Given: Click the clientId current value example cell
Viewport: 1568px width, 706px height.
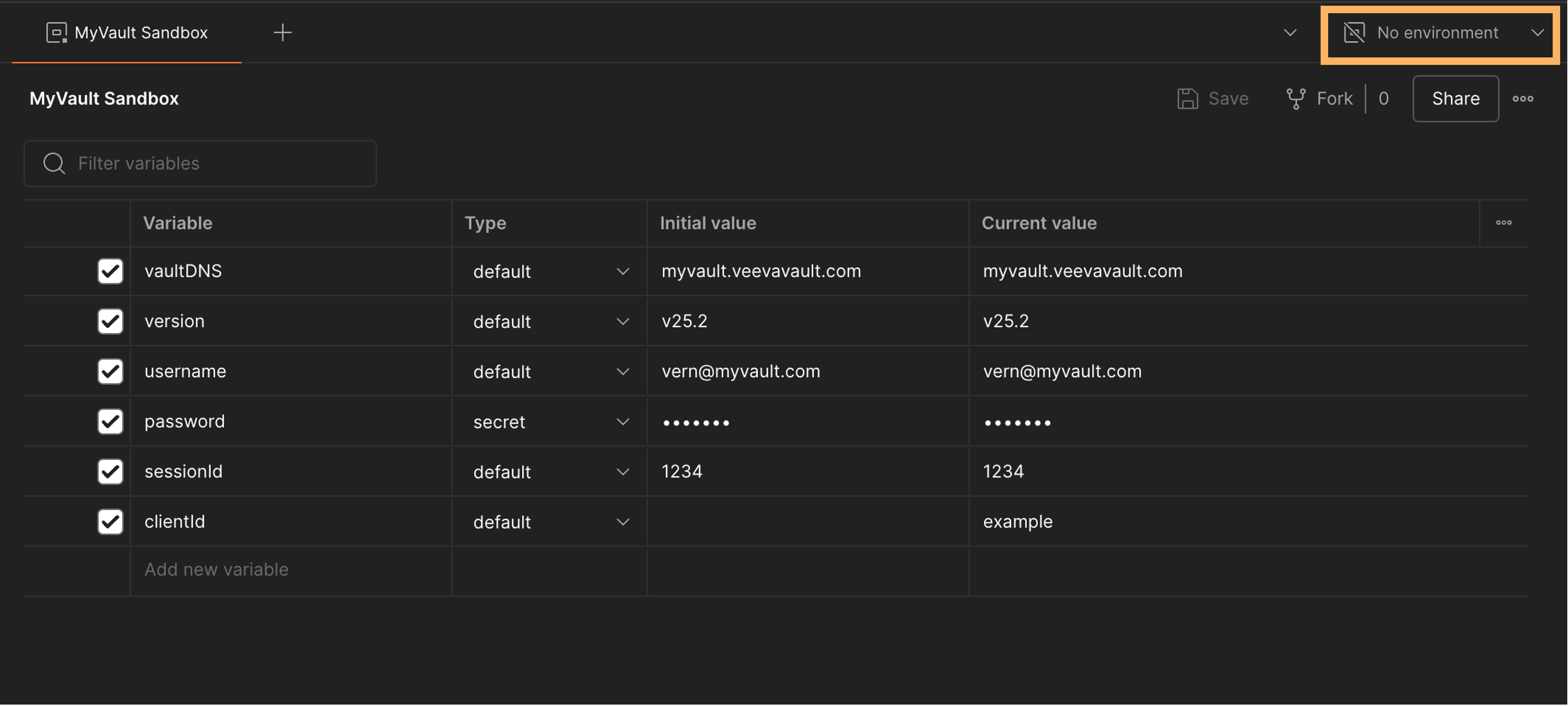Looking at the screenshot, I should click(1018, 522).
